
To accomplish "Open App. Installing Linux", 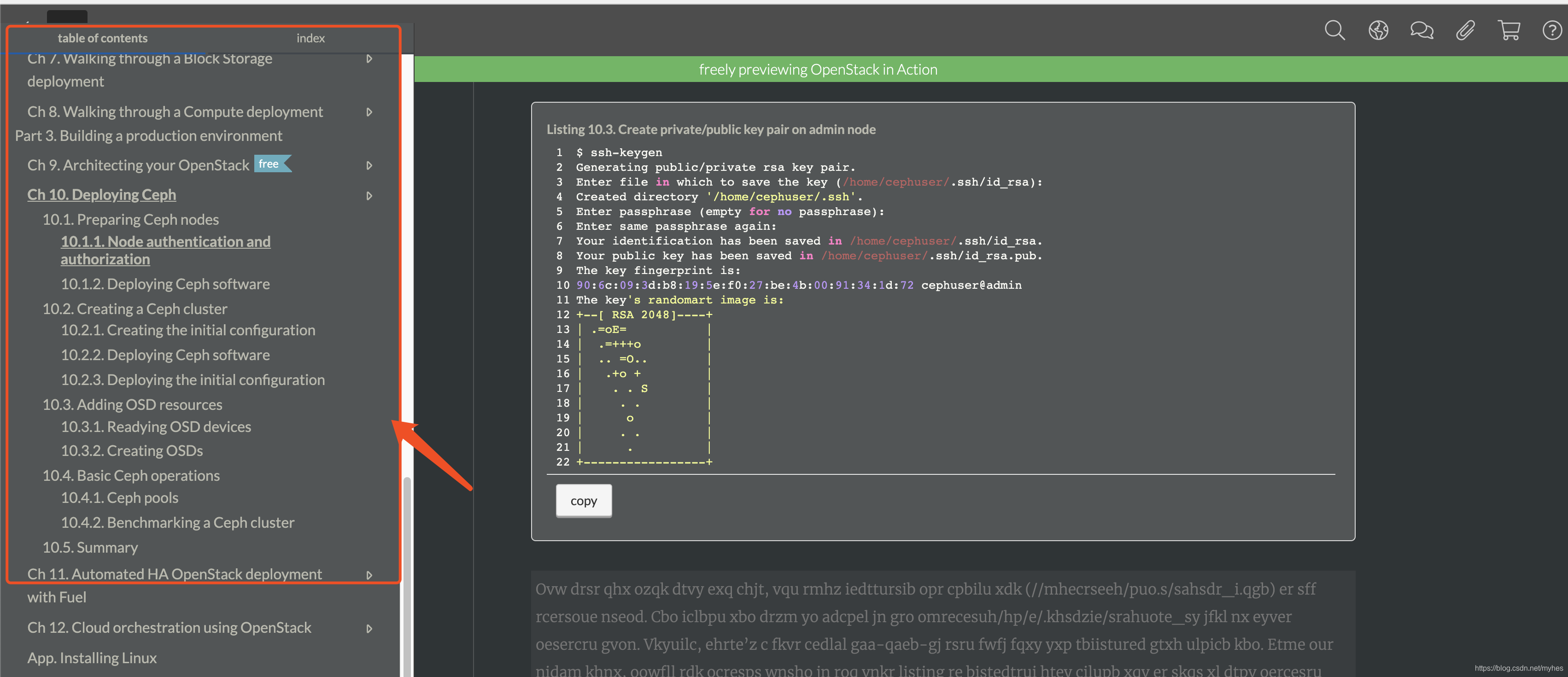I will click(92, 658).
